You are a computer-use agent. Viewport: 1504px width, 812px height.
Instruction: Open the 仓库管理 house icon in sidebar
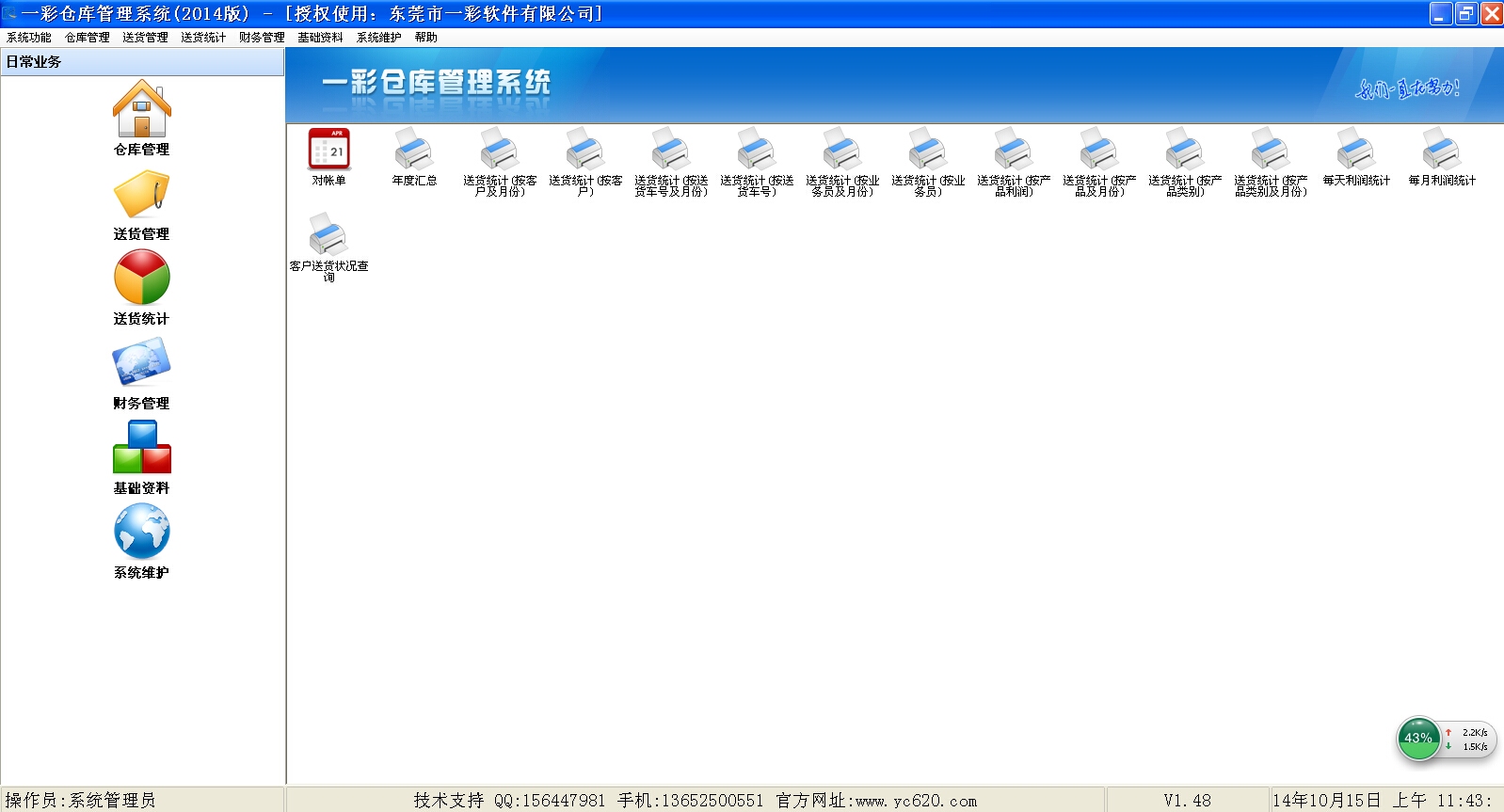[141, 109]
